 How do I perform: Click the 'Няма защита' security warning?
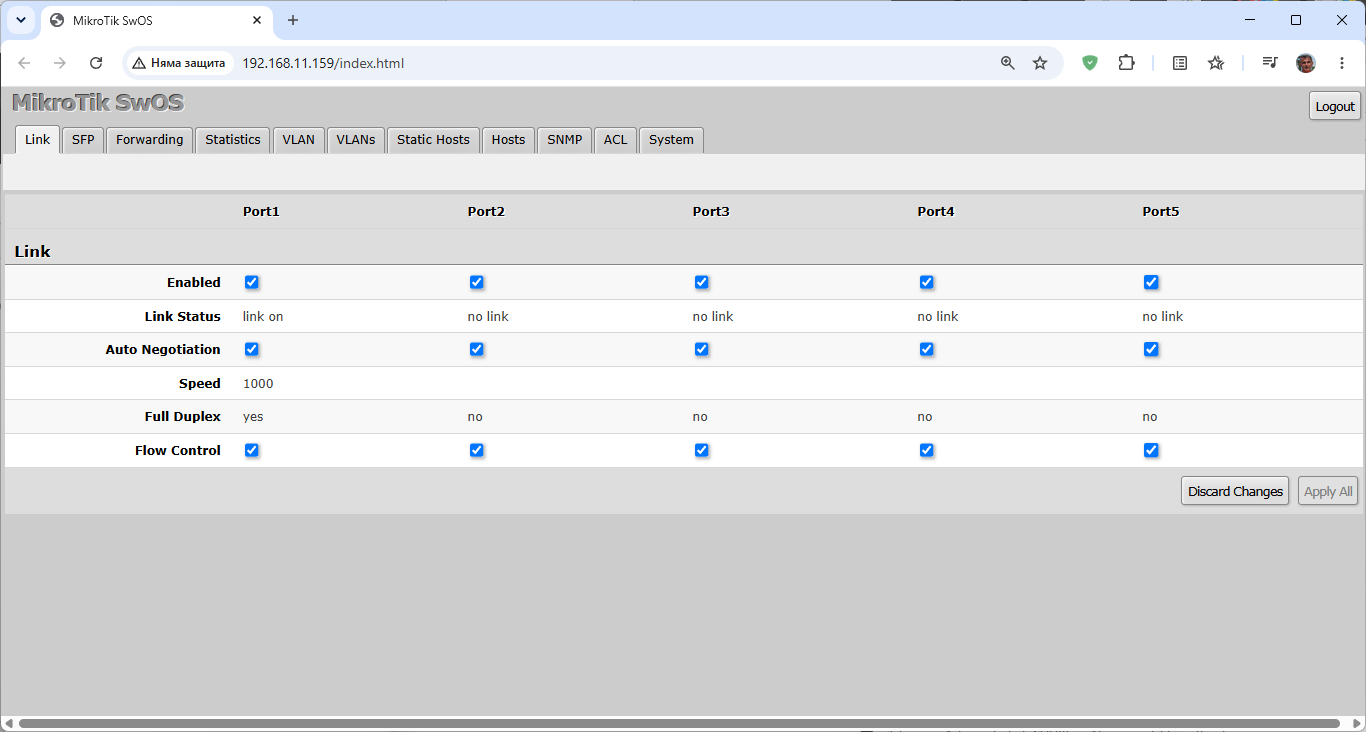[x=179, y=63]
